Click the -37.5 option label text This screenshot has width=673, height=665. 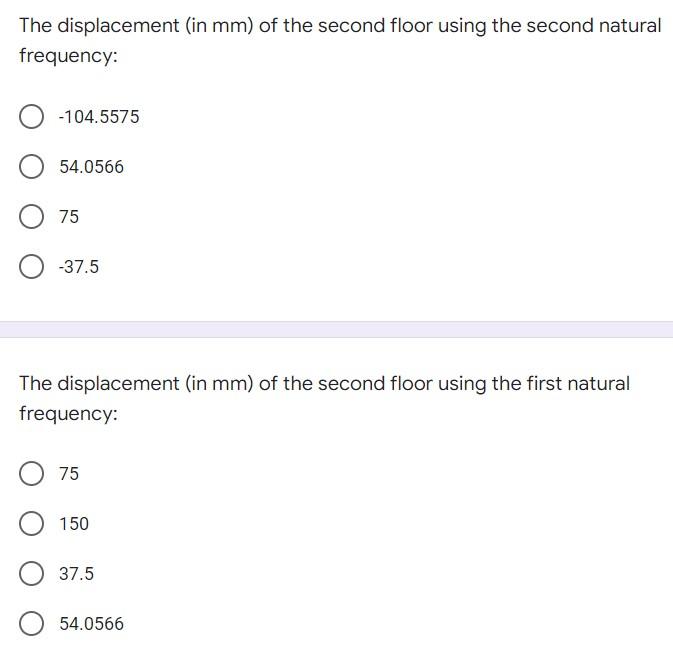[x=79, y=267]
